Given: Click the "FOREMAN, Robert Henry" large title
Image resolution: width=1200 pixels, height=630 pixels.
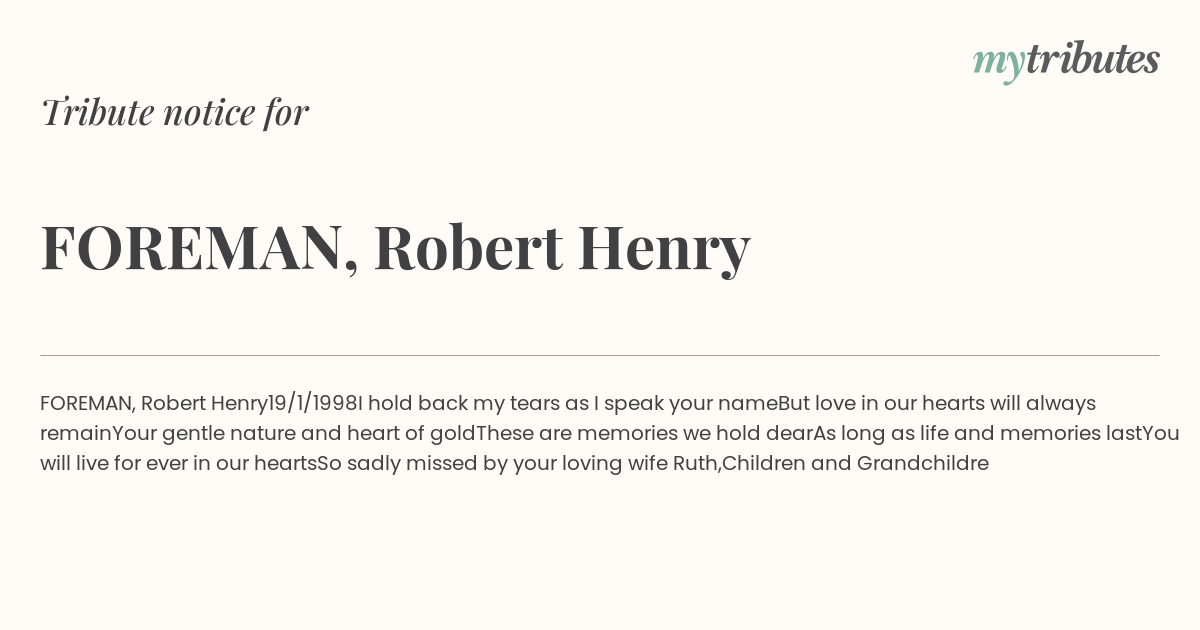Looking at the screenshot, I should point(396,248).
